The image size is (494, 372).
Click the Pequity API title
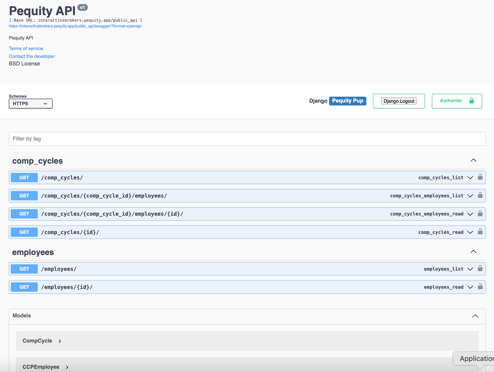point(42,11)
